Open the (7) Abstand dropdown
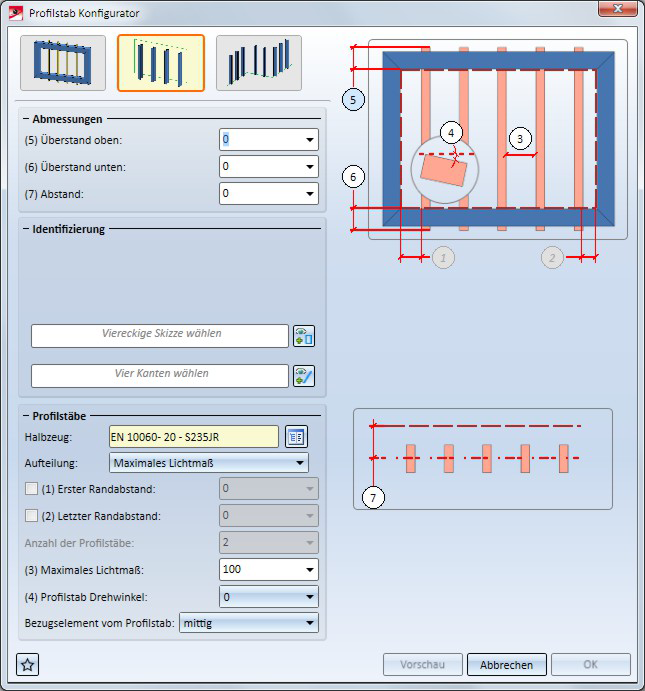 [310, 193]
